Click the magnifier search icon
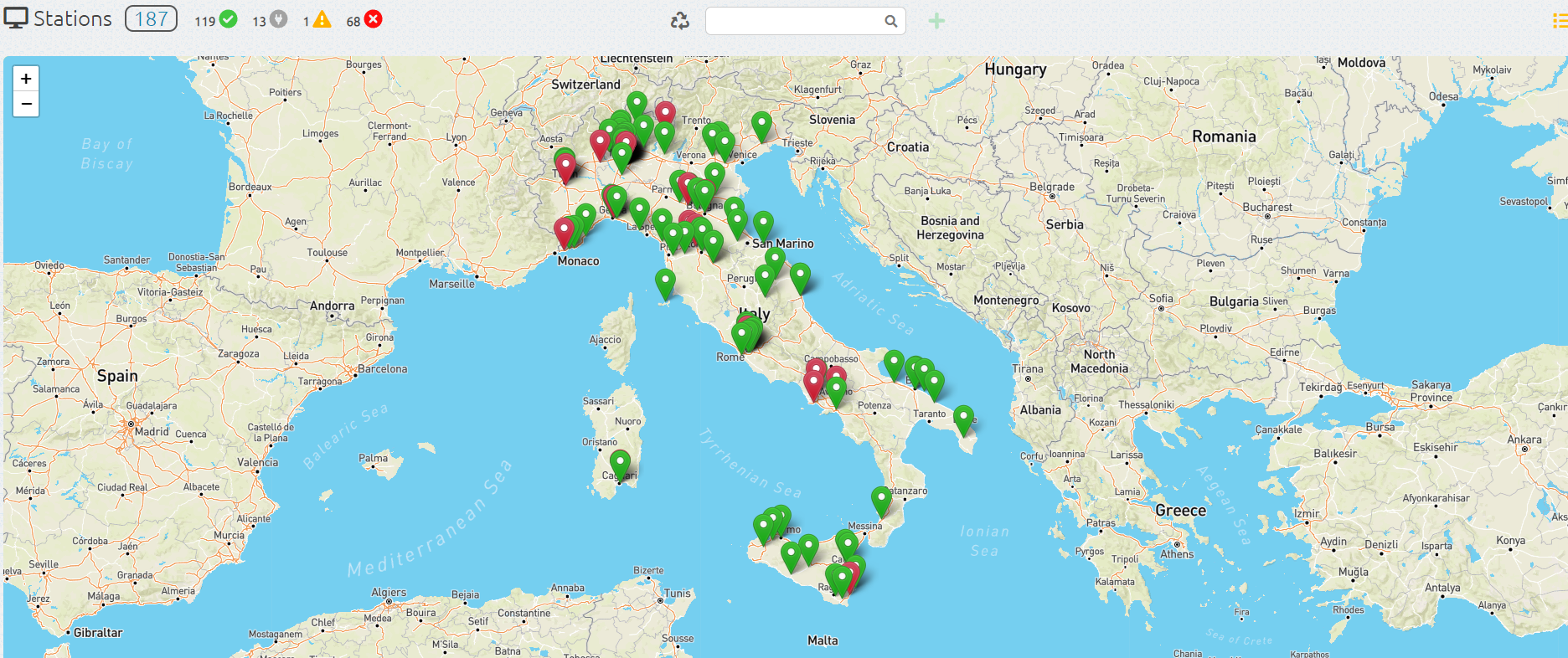The height and width of the screenshot is (658, 1568). coord(891,21)
